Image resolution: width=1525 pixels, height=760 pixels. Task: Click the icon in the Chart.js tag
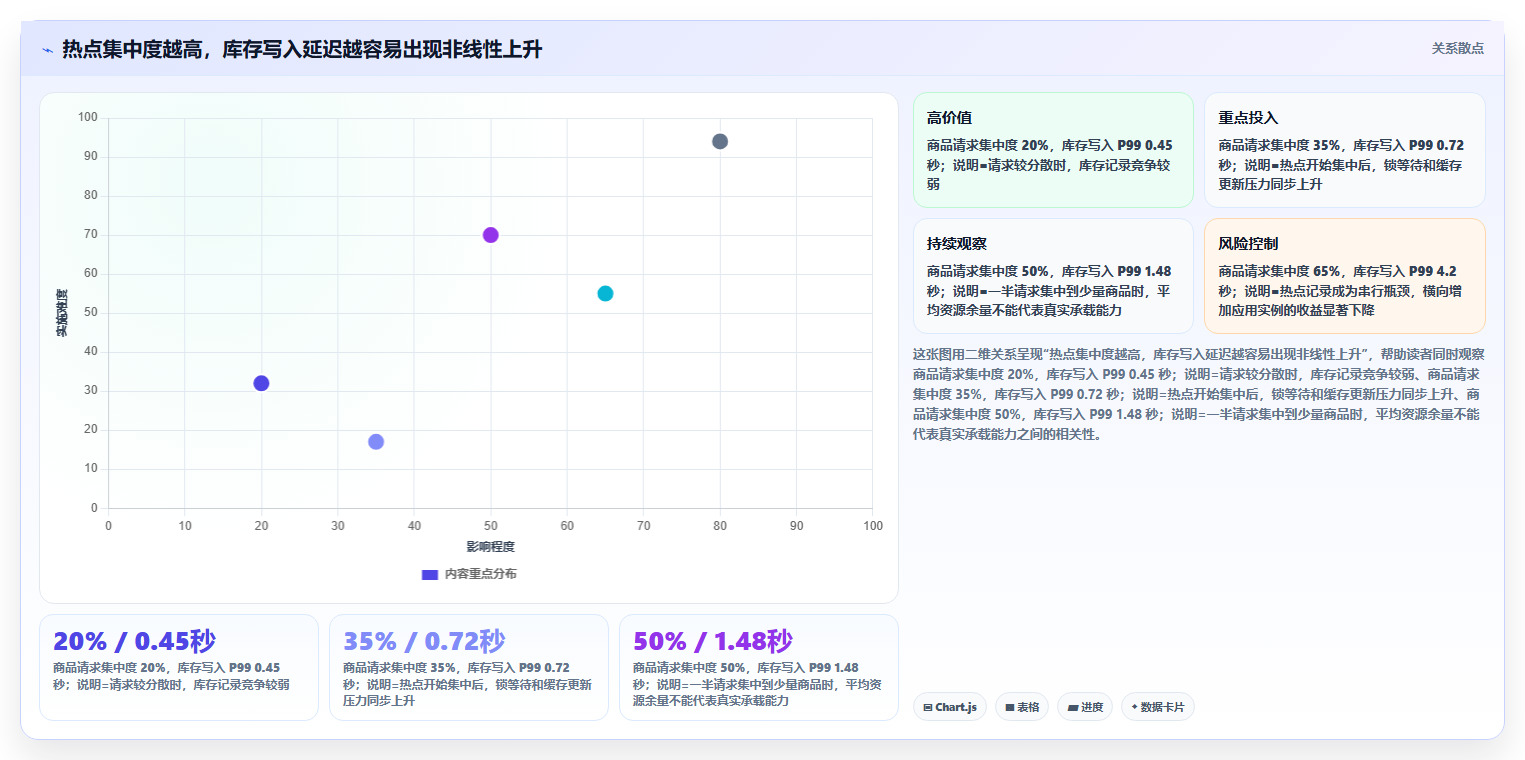tap(928, 708)
